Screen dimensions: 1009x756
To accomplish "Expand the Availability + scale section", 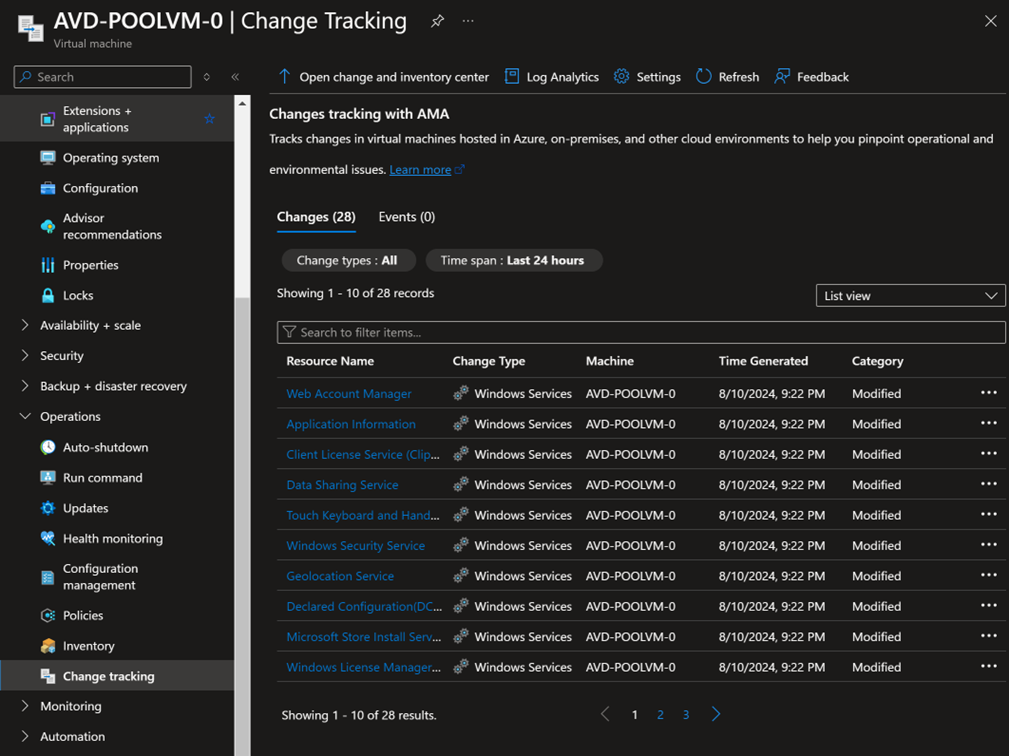I will click(x=25, y=325).
